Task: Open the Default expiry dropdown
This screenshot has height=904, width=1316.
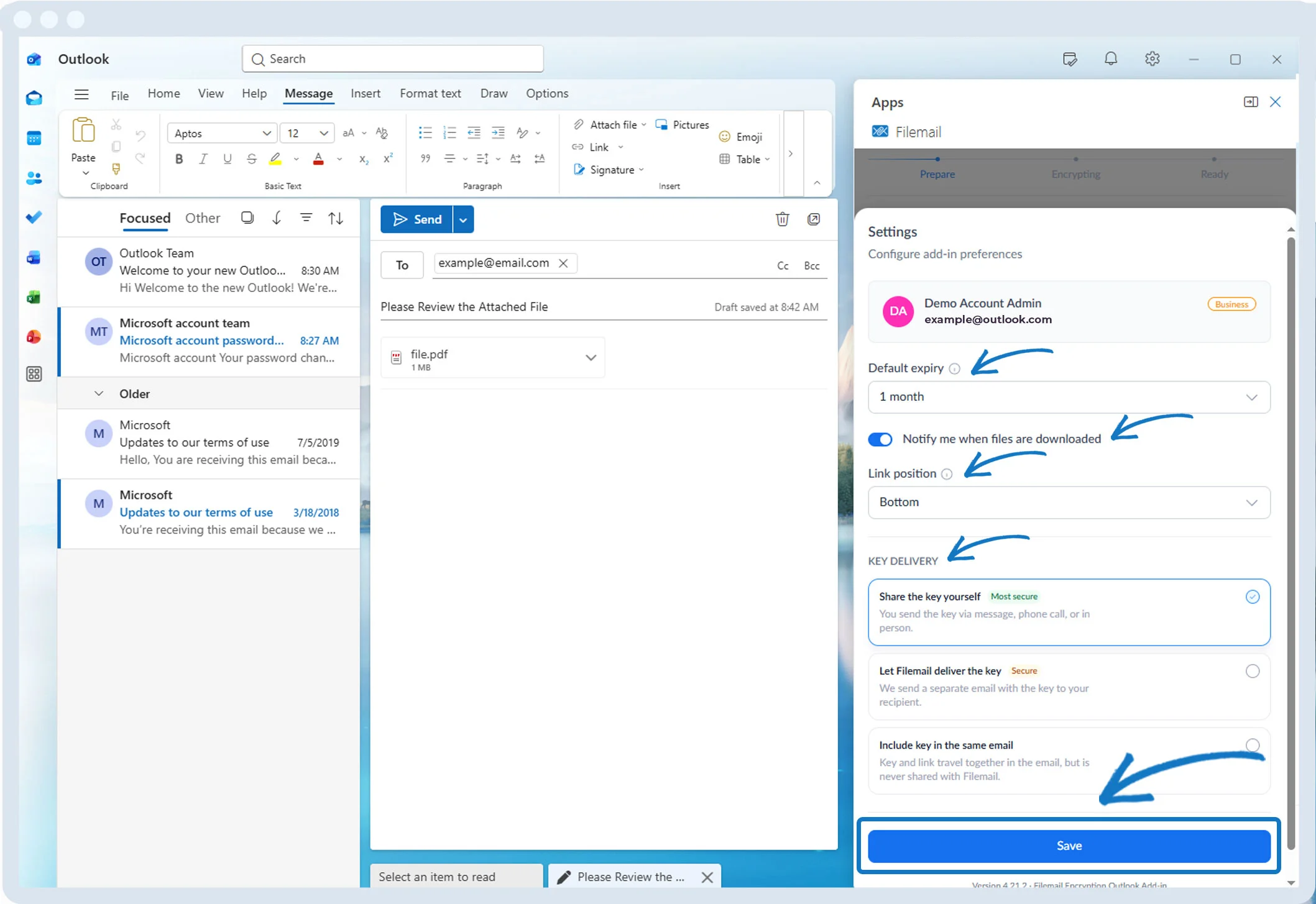Action: [x=1069, y=397]
